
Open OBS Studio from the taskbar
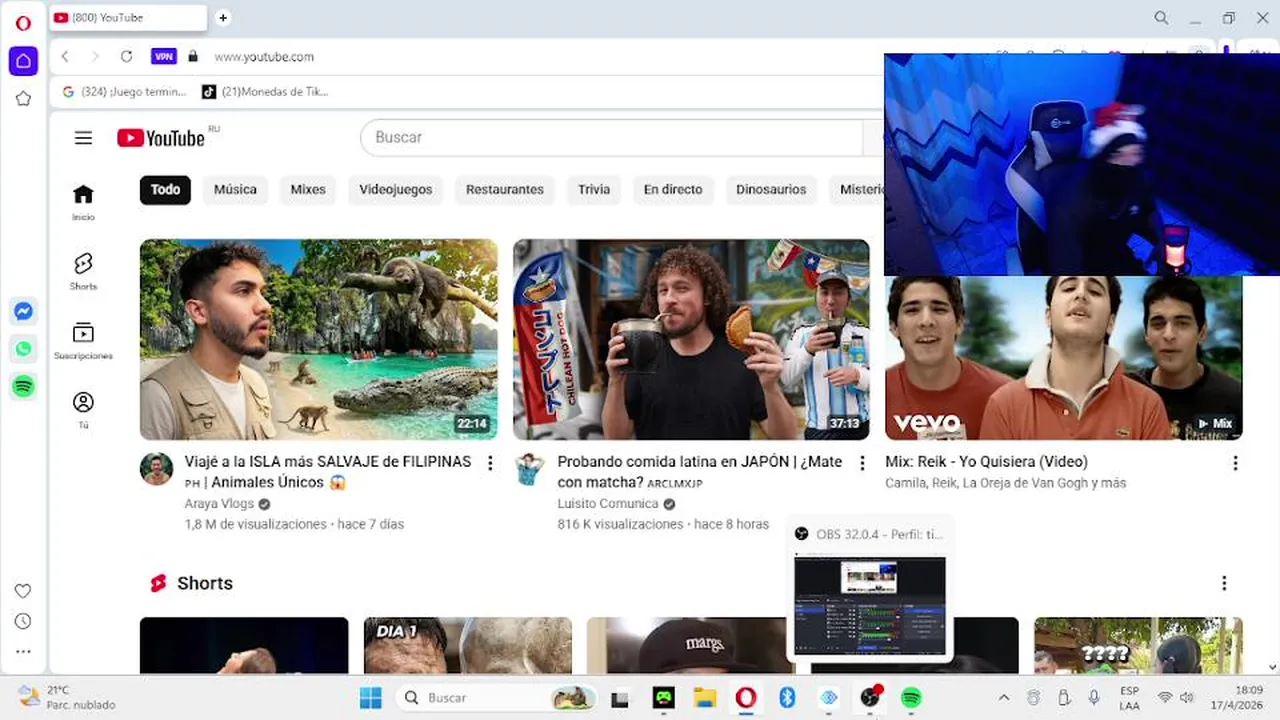pyautogui.click(x=871, y=698)
